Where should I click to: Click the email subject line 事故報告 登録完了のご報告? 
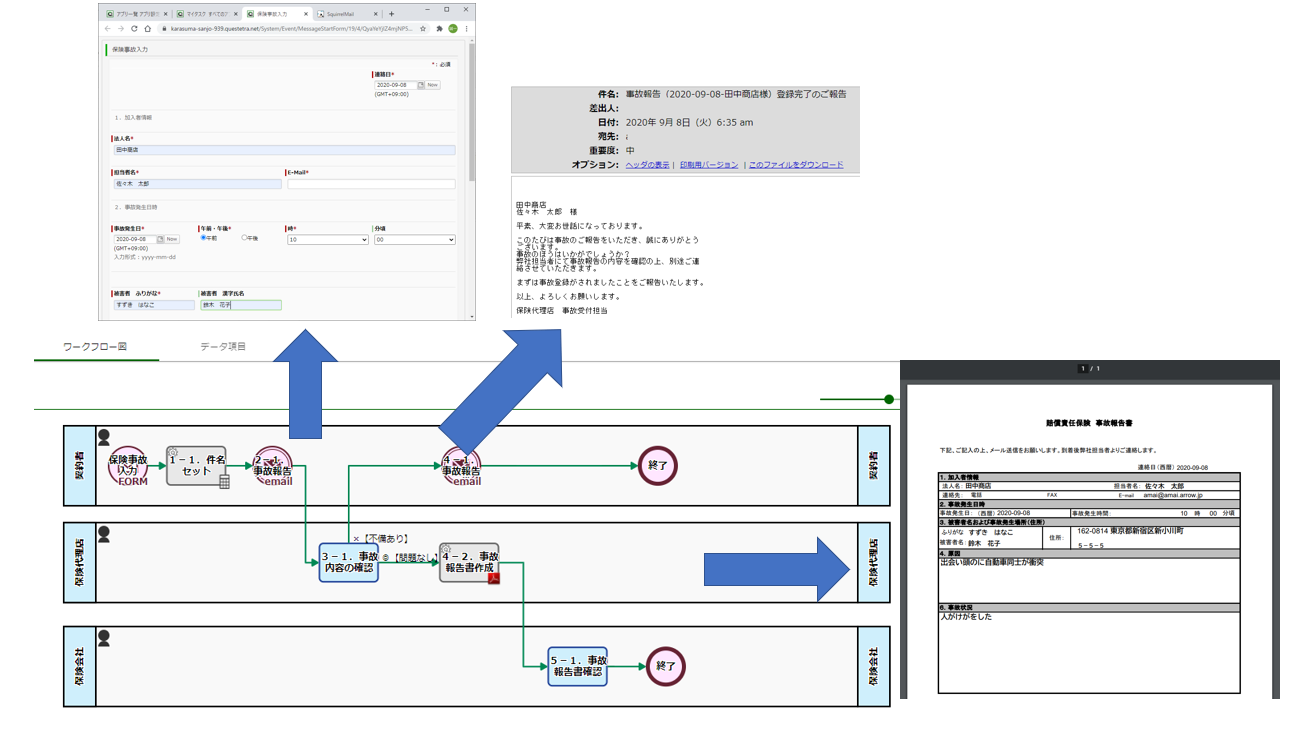(736, 94)
